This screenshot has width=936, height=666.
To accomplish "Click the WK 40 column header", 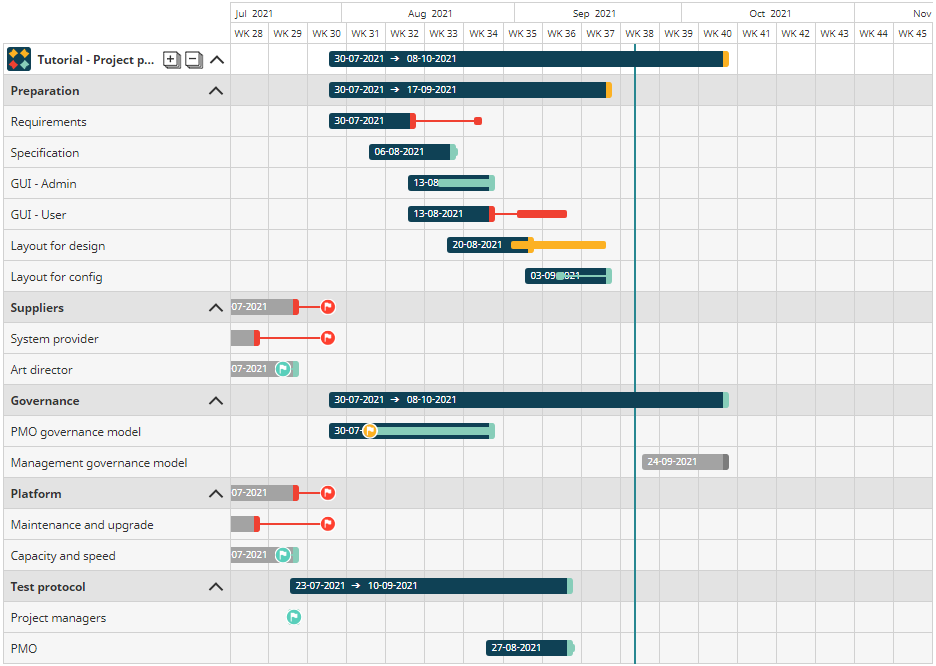I will point(718,33).
